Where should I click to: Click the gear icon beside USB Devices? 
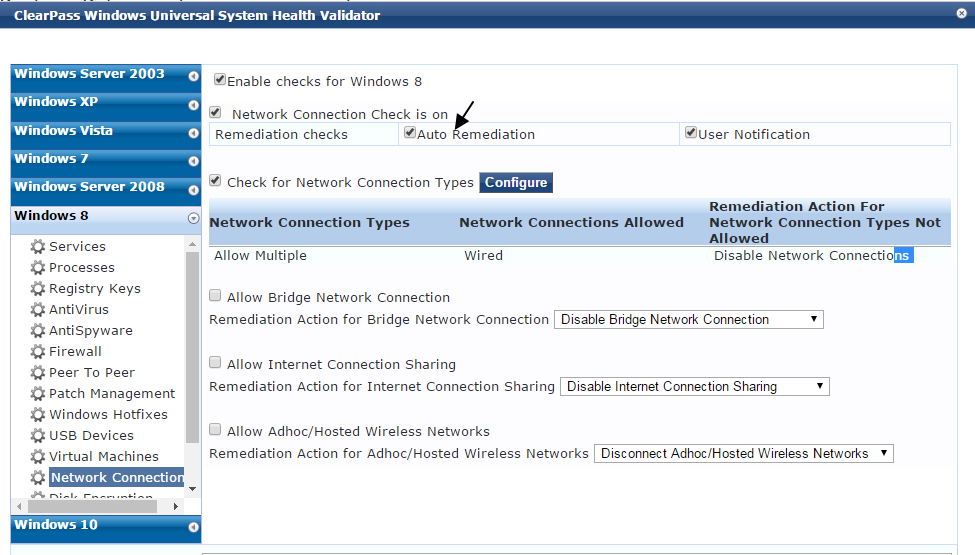[x=38, y=436]
